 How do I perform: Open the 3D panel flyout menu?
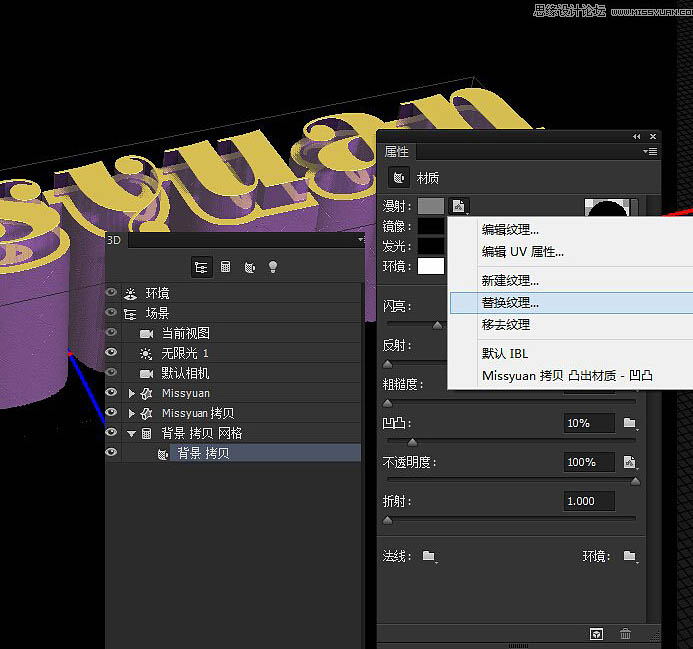coord(361,240)
